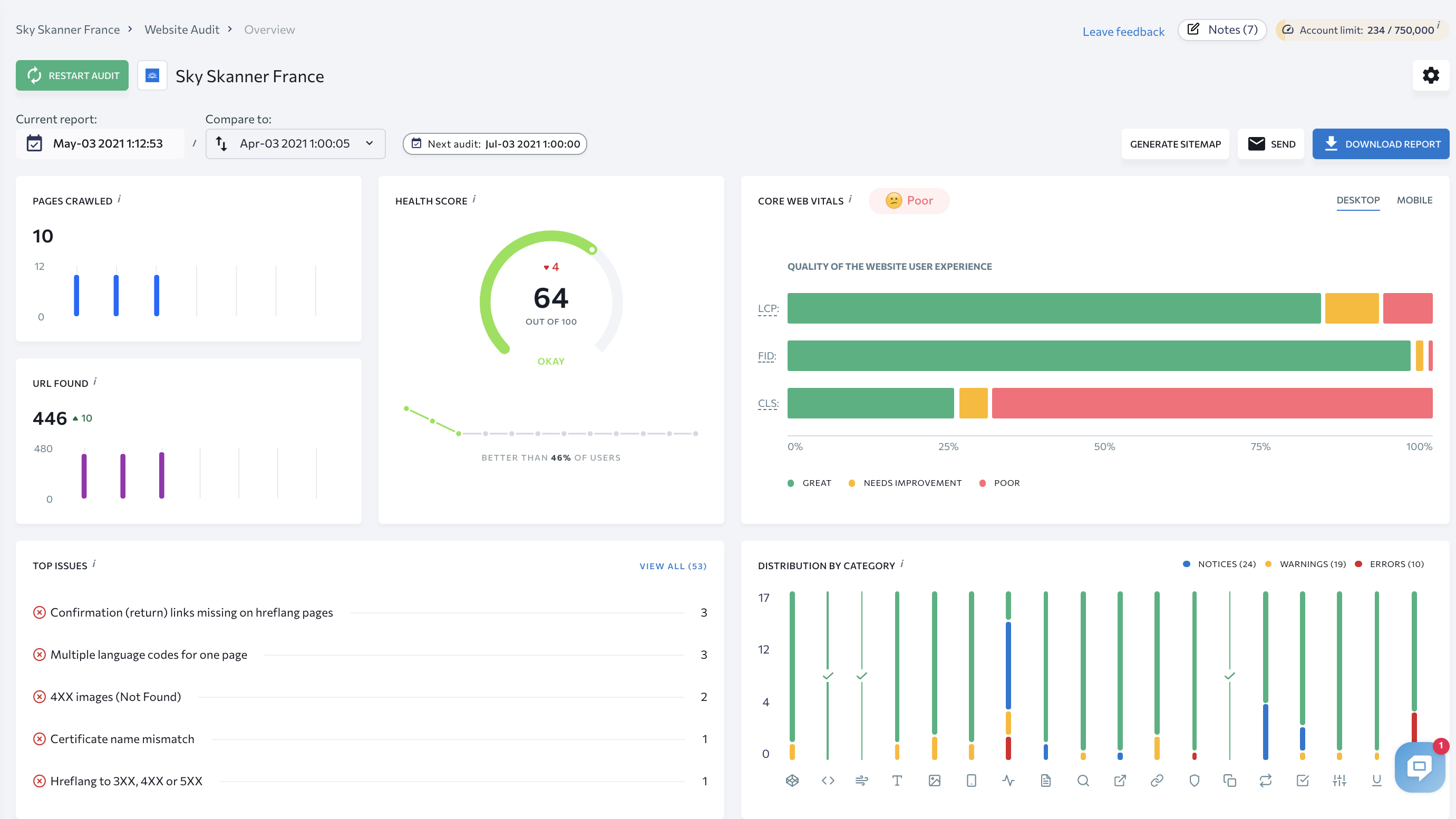The image size is (1456, 819).
Task: Click the image category icon in distribution chart
Action: point(934,781)
